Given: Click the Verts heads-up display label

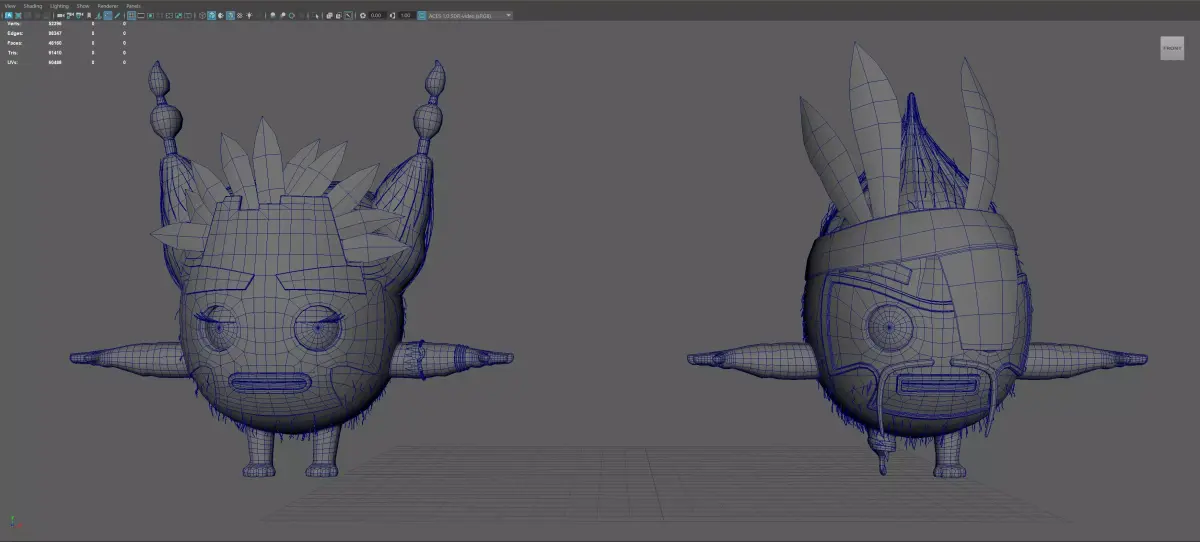Looking at the screenshot, I should pos(13,24).
